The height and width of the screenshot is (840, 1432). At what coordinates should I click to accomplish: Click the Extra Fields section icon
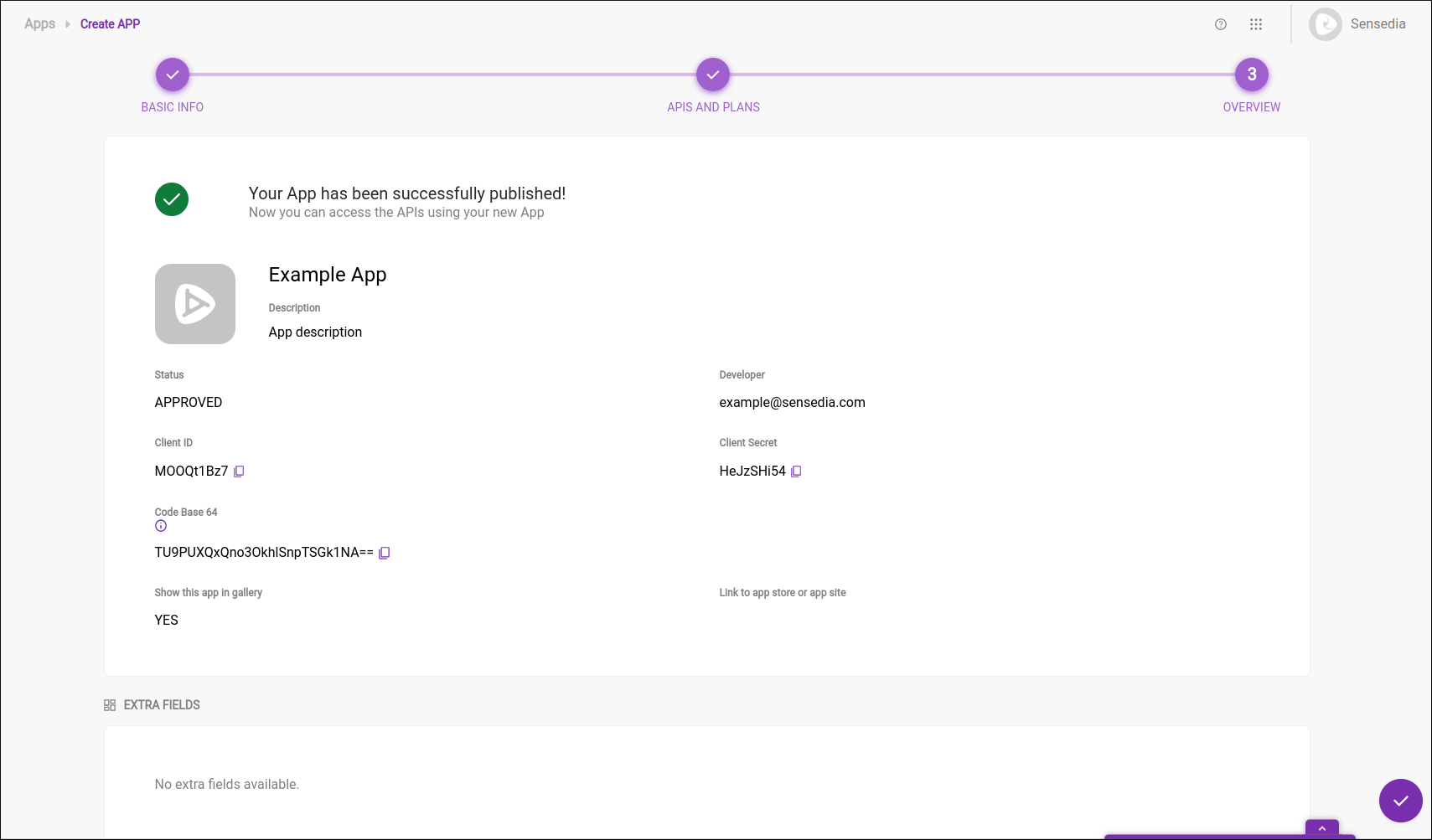[109, 704]
